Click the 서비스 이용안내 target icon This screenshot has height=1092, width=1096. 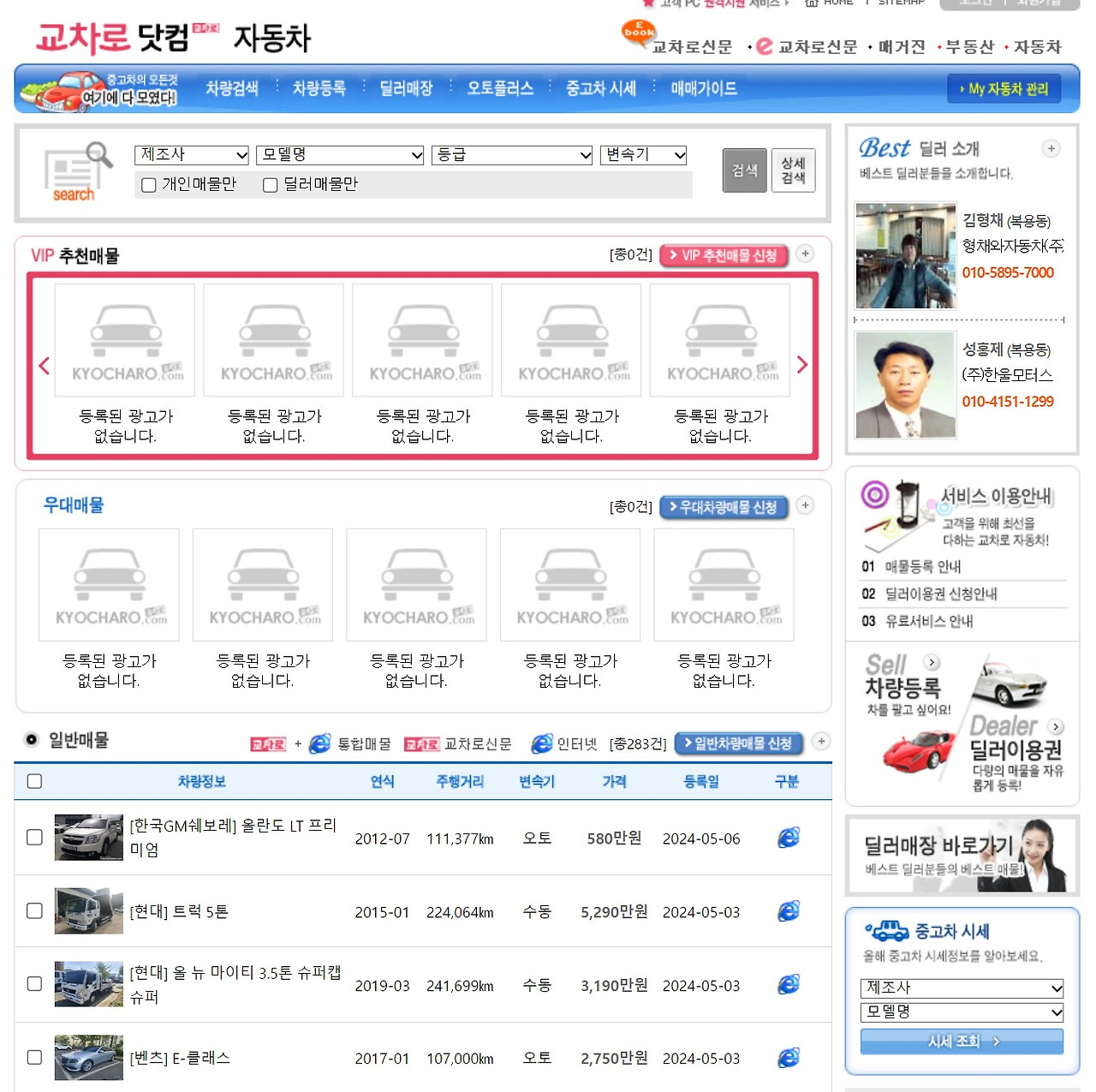[875, 494]
